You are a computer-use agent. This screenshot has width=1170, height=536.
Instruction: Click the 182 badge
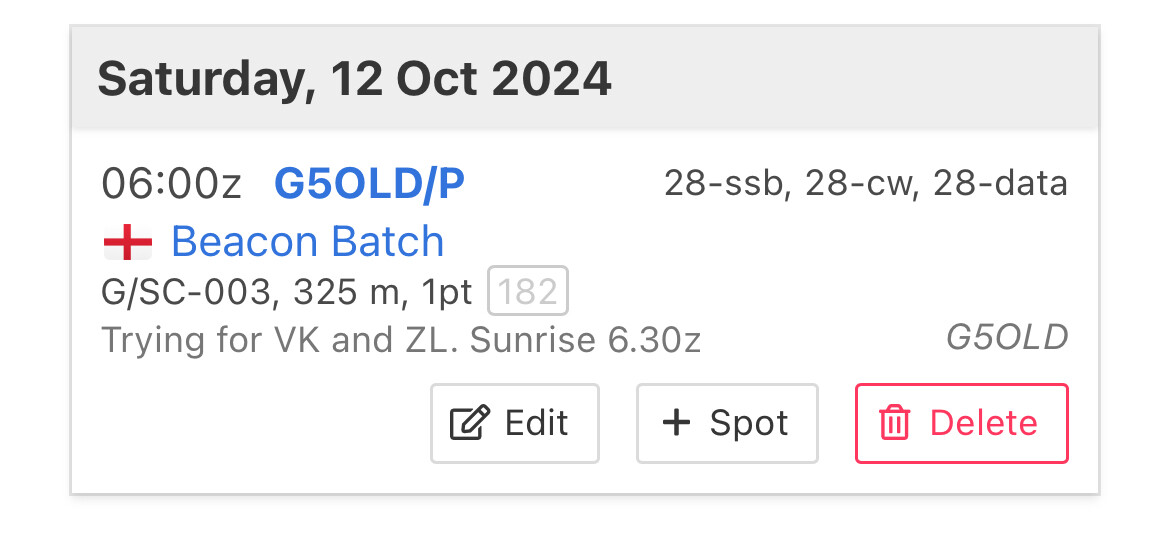pyautogui.click(x=528, y=291)
